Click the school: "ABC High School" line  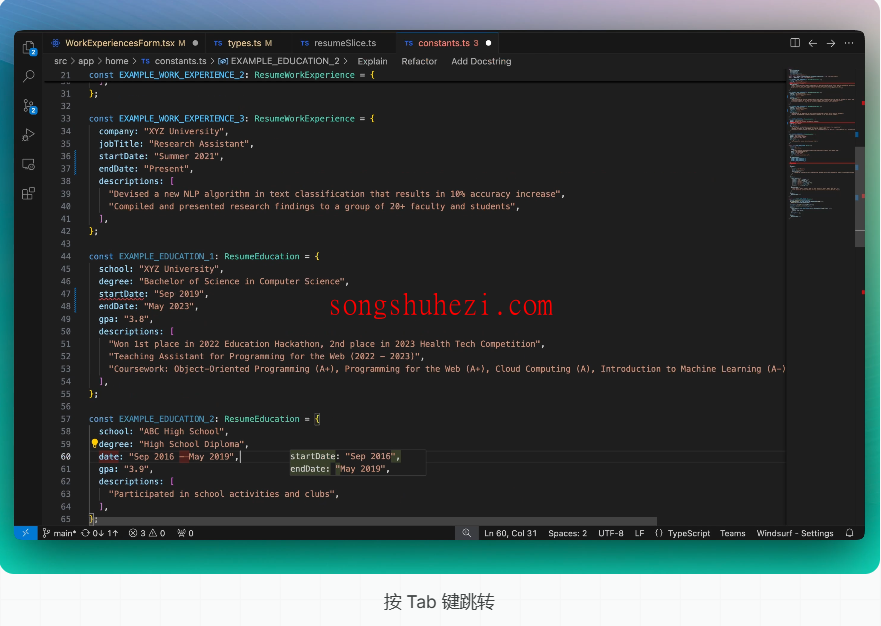point(164,431)
